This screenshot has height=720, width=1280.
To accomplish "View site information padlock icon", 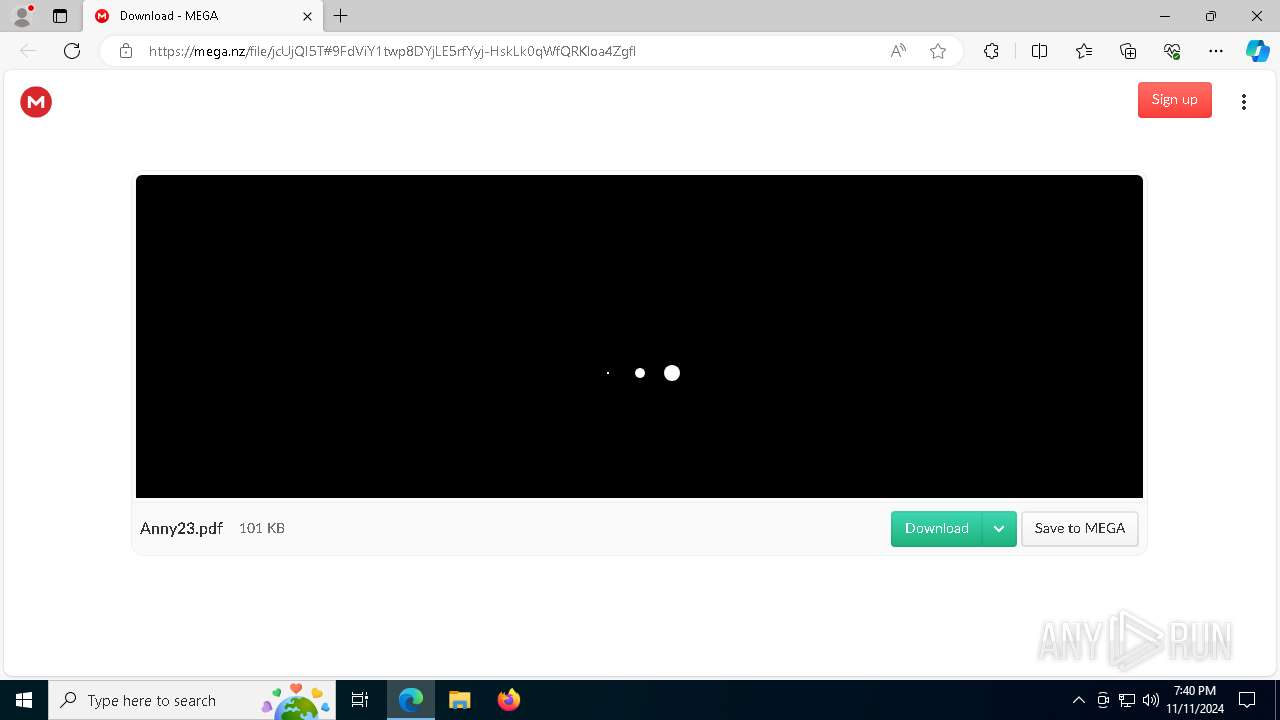I will click(x=126, y=51).
